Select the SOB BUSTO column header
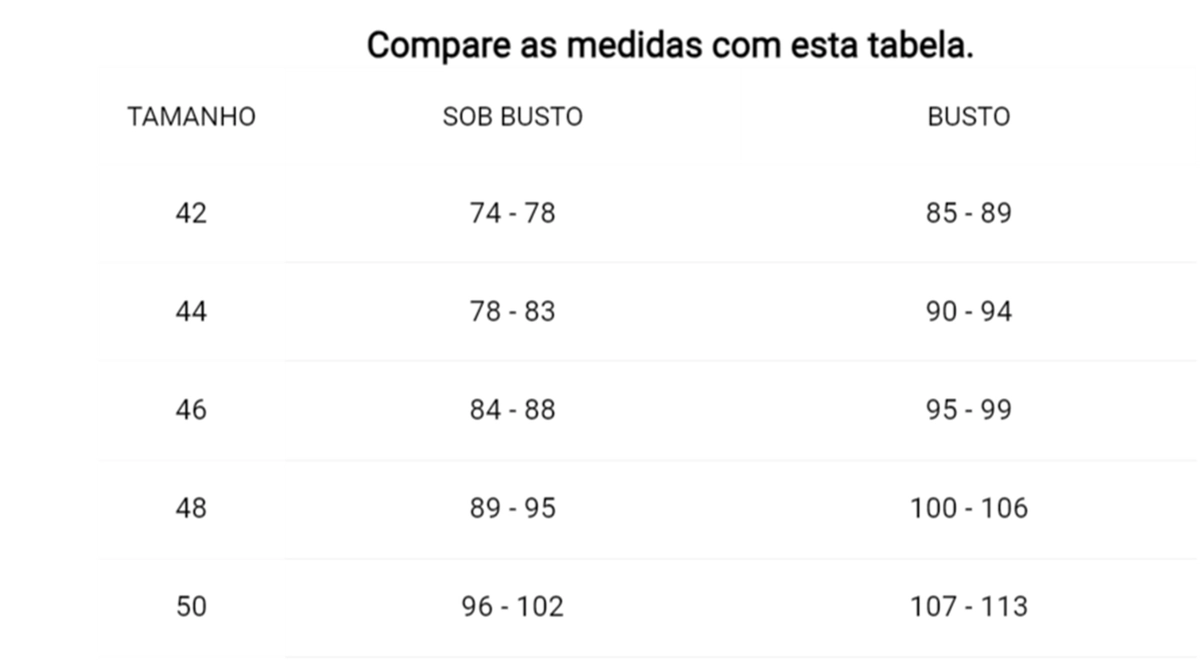 512,117
